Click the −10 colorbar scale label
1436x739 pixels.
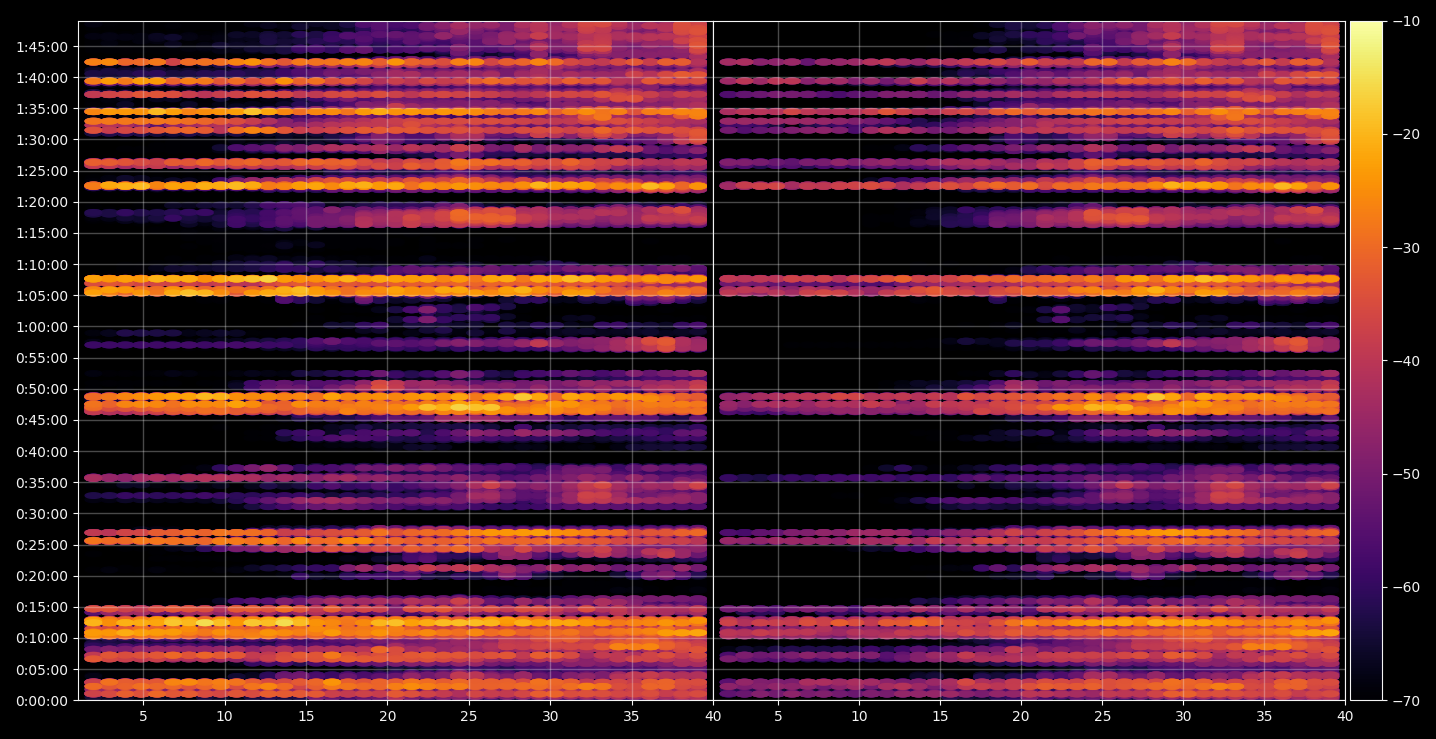pyautogui.click(x=1405, y=22)
